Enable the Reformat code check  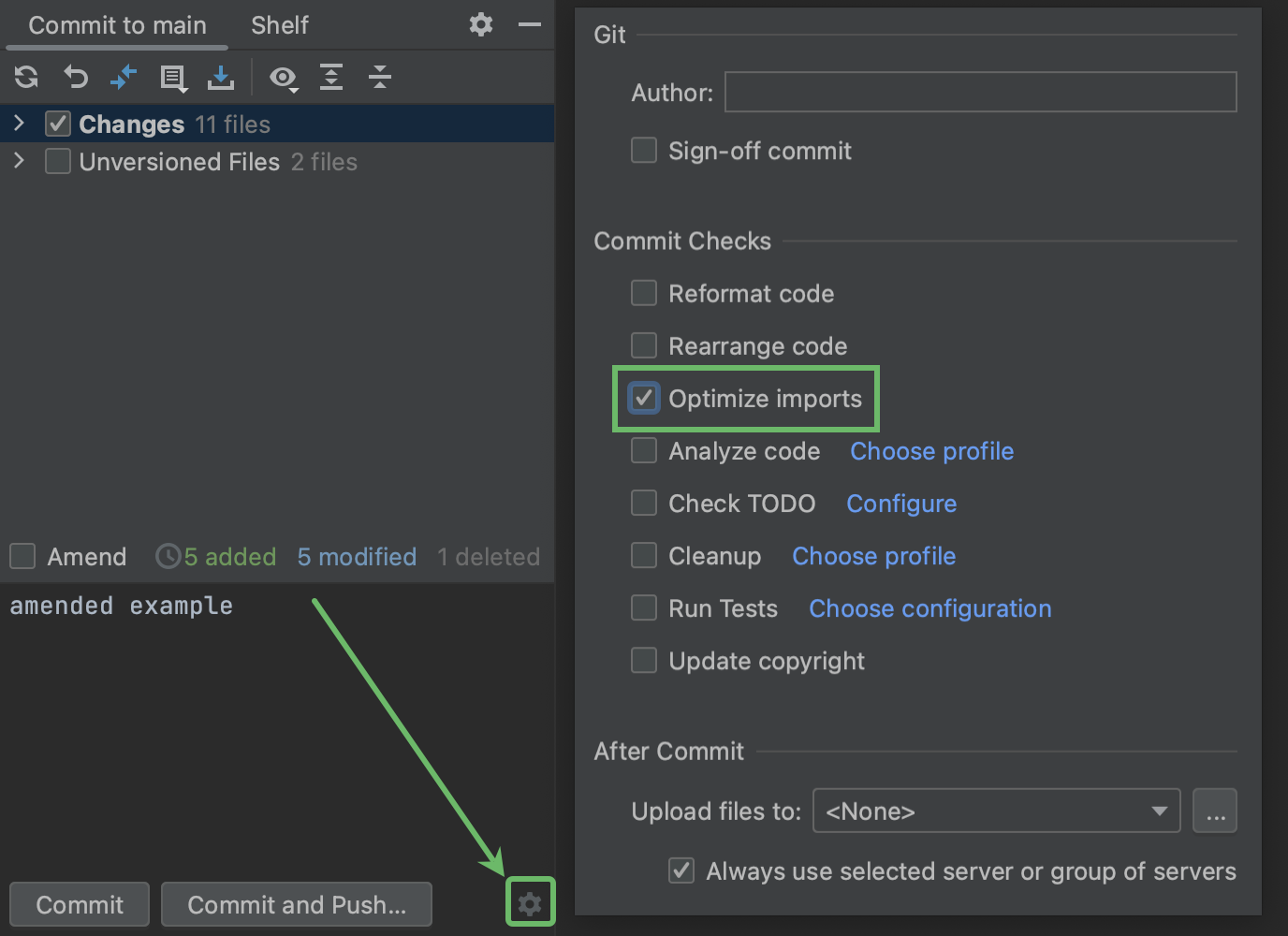[643, 292]
